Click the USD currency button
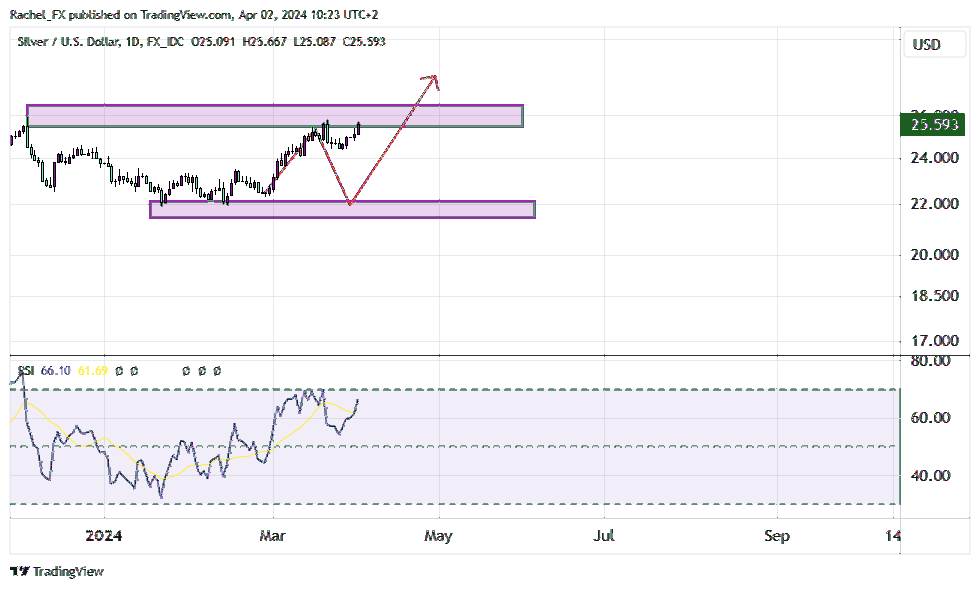Screen dimensions: 980x589 [x=934, y=44]
